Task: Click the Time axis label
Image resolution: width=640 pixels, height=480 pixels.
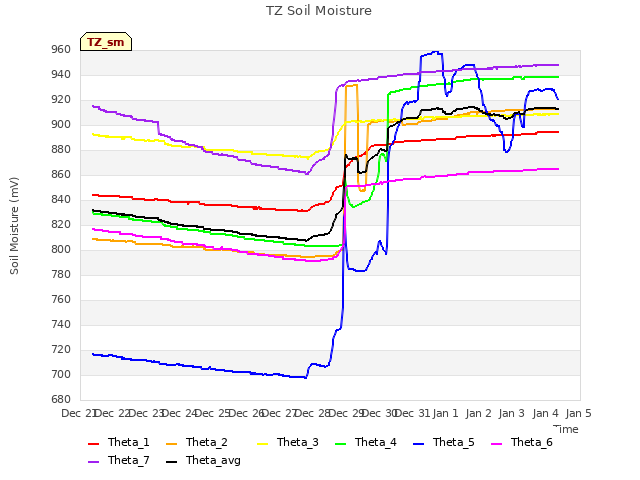Action: [x=566, y=429]
